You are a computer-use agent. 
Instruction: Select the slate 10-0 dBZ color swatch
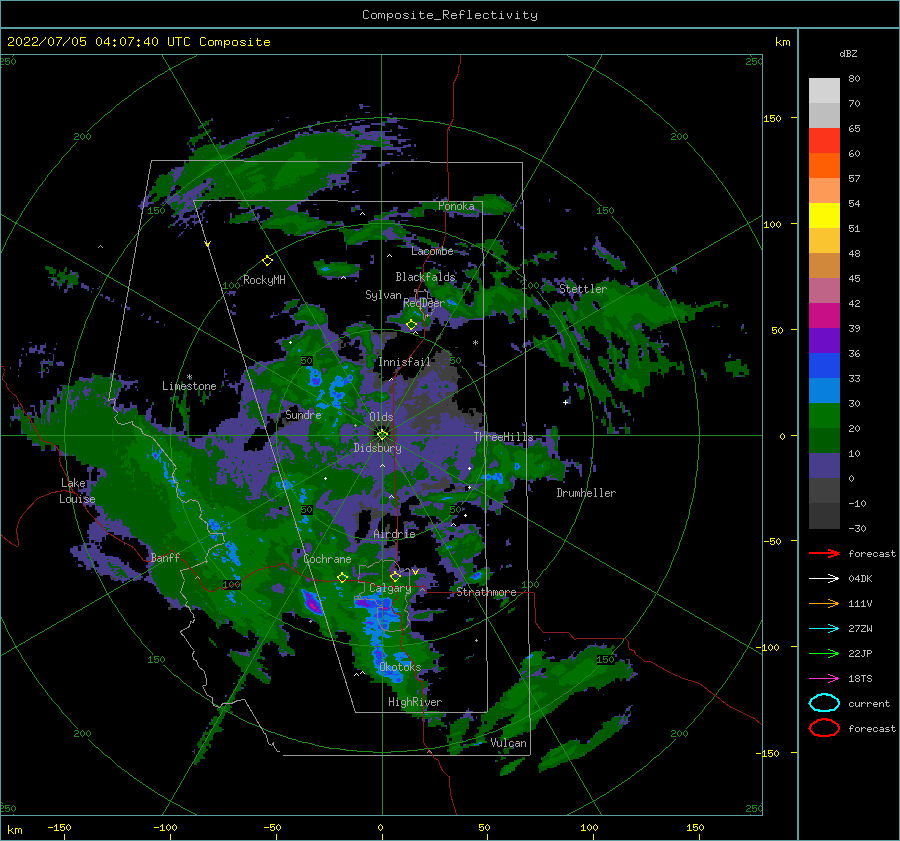point(824,466)
